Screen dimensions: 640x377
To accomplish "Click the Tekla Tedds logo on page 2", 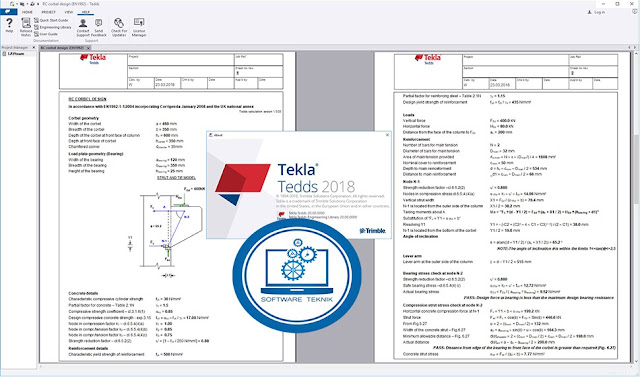I will coord(428,59).
